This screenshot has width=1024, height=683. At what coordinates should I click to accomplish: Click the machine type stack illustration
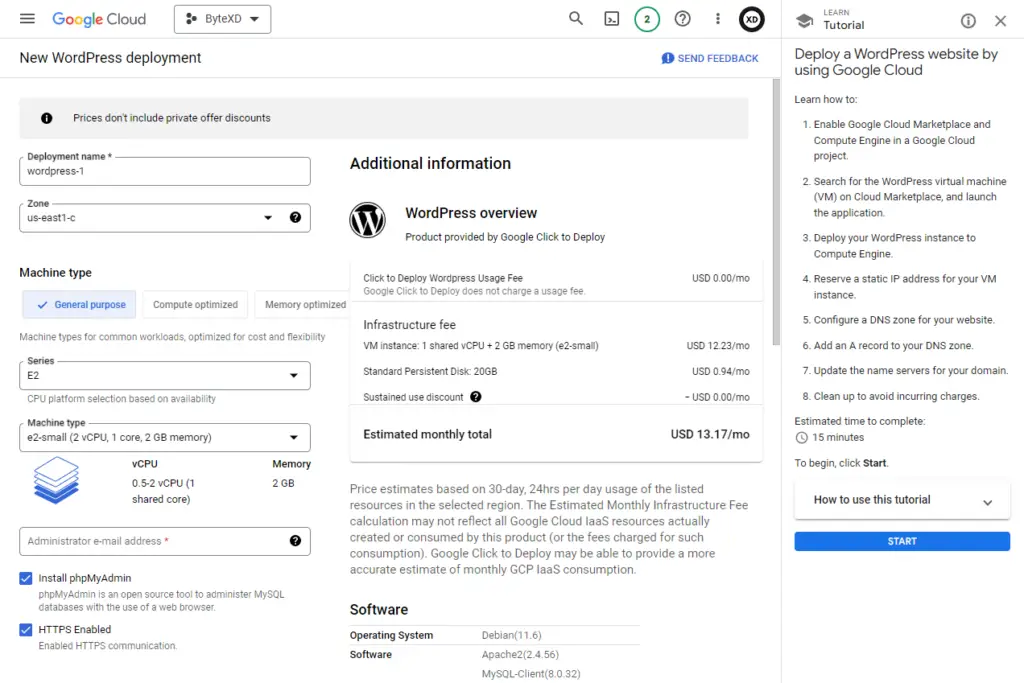click(x=56, y=480)
